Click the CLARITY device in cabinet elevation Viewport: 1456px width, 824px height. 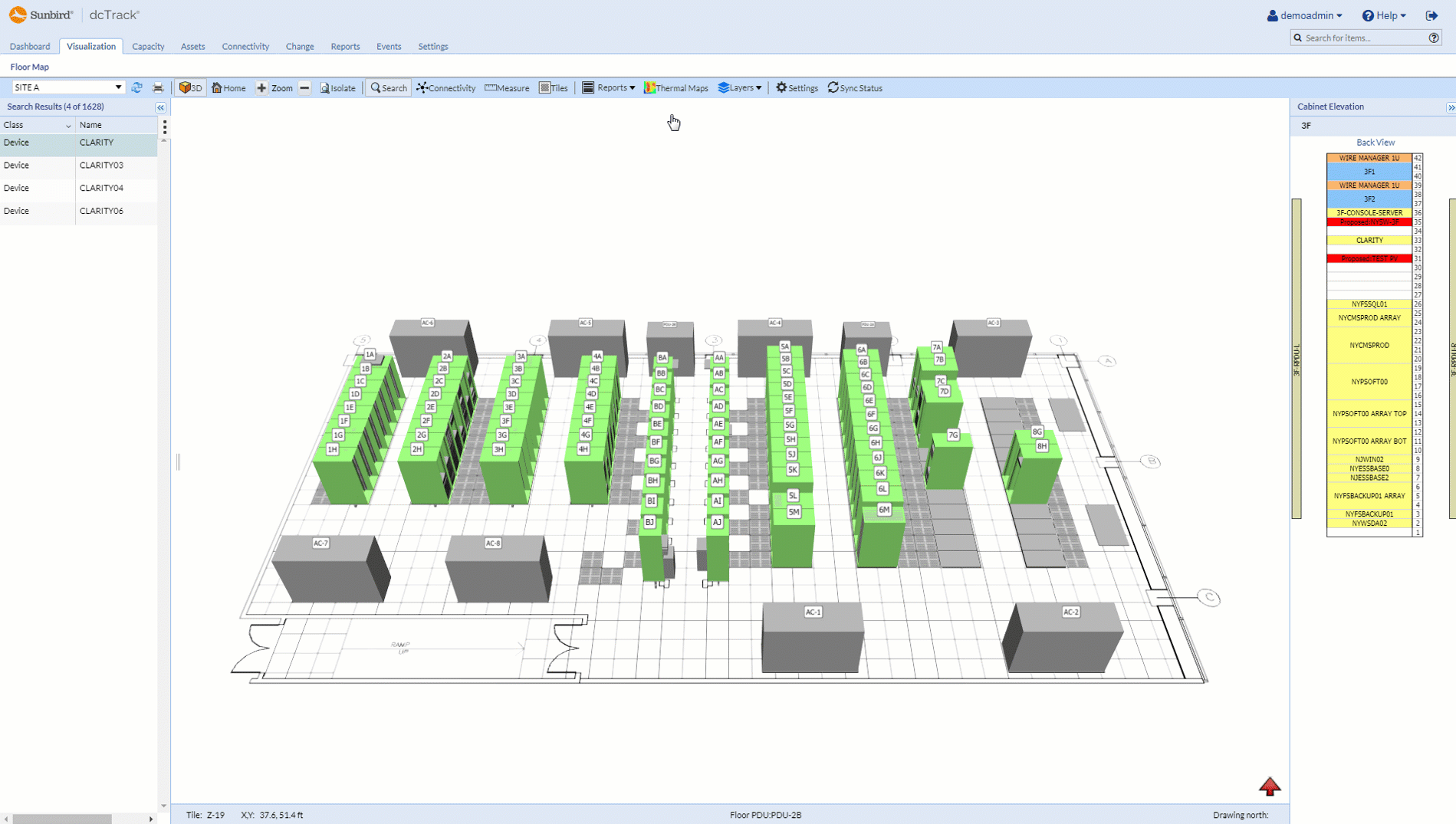tap(1369, 241)
